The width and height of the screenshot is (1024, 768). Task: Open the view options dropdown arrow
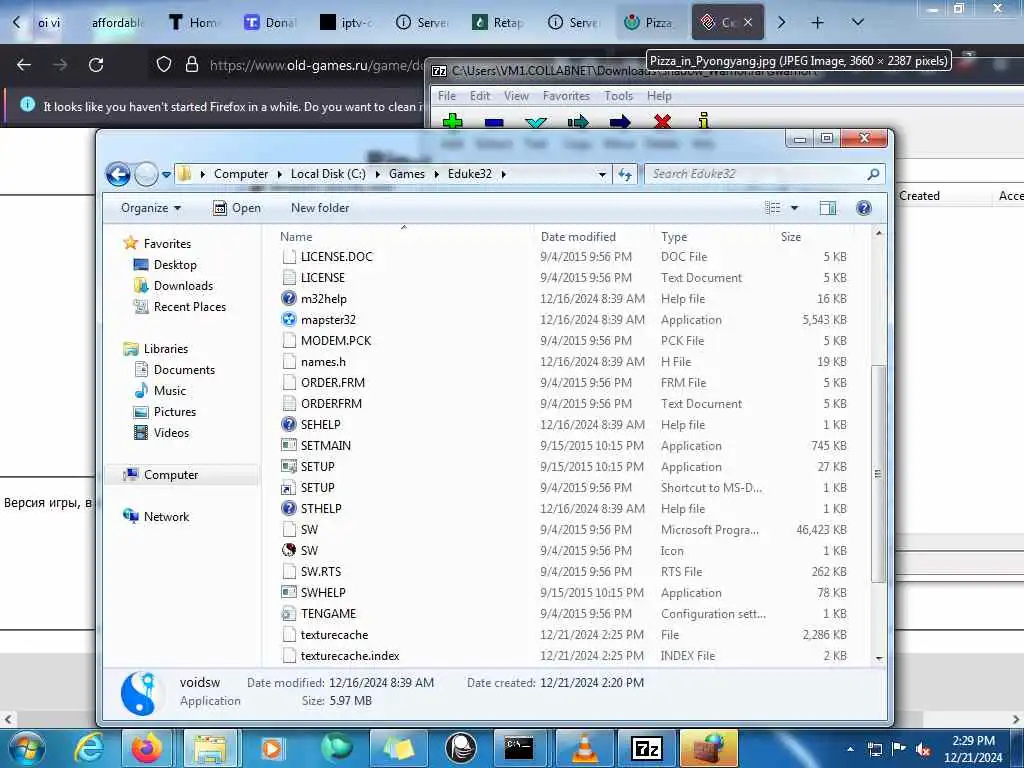pos(794,208)
